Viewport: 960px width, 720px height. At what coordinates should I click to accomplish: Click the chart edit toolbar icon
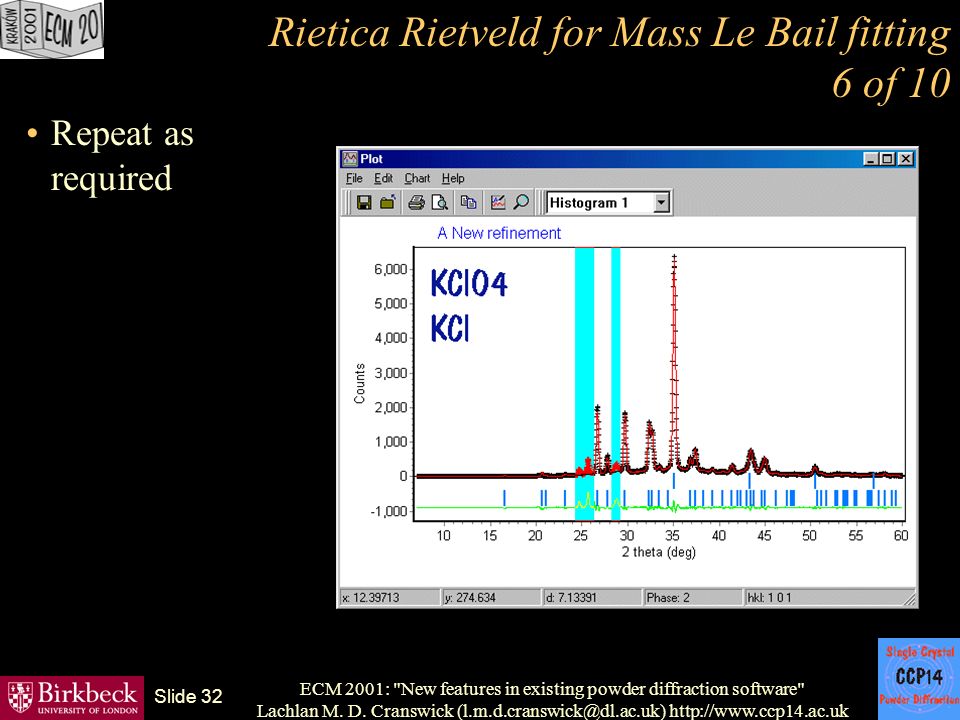[498, 203]
